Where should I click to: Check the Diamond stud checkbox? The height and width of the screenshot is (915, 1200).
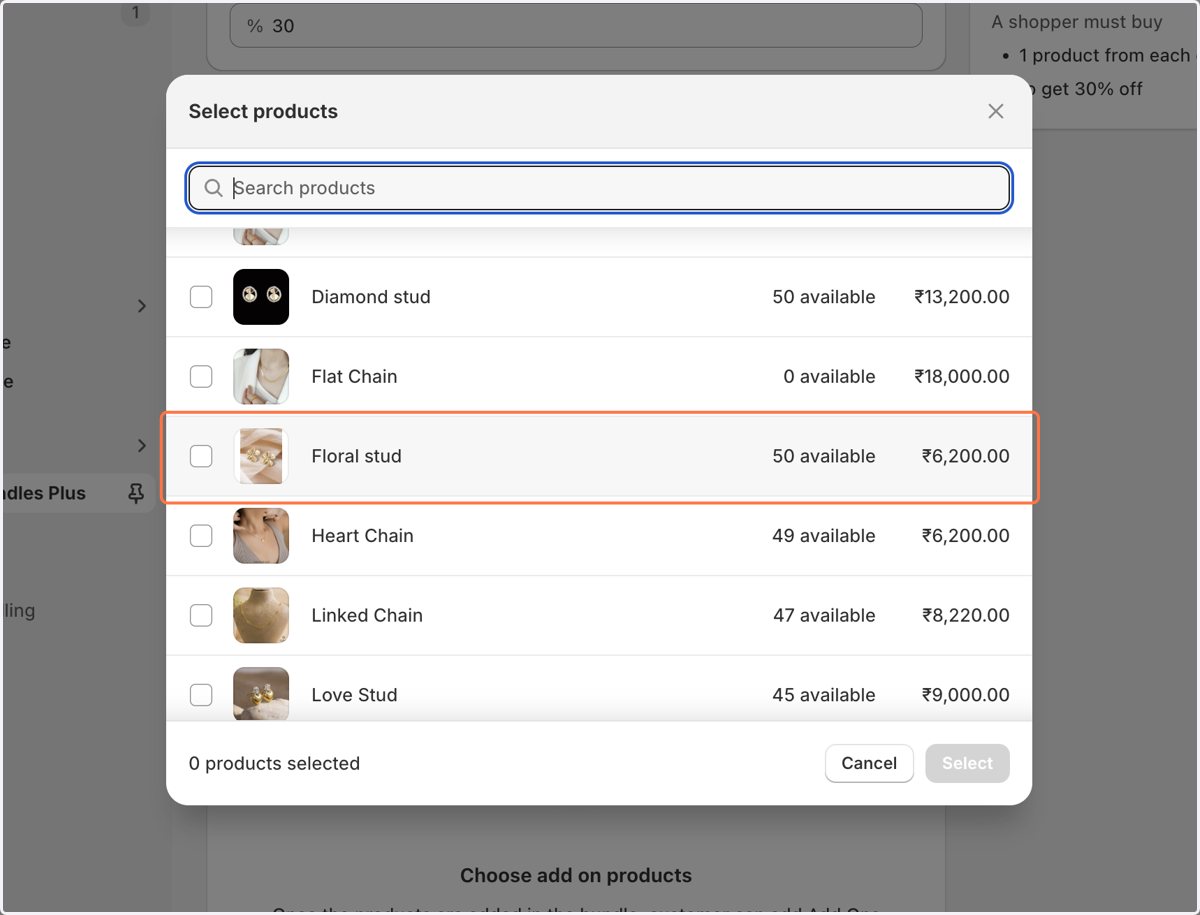[201, 297]
